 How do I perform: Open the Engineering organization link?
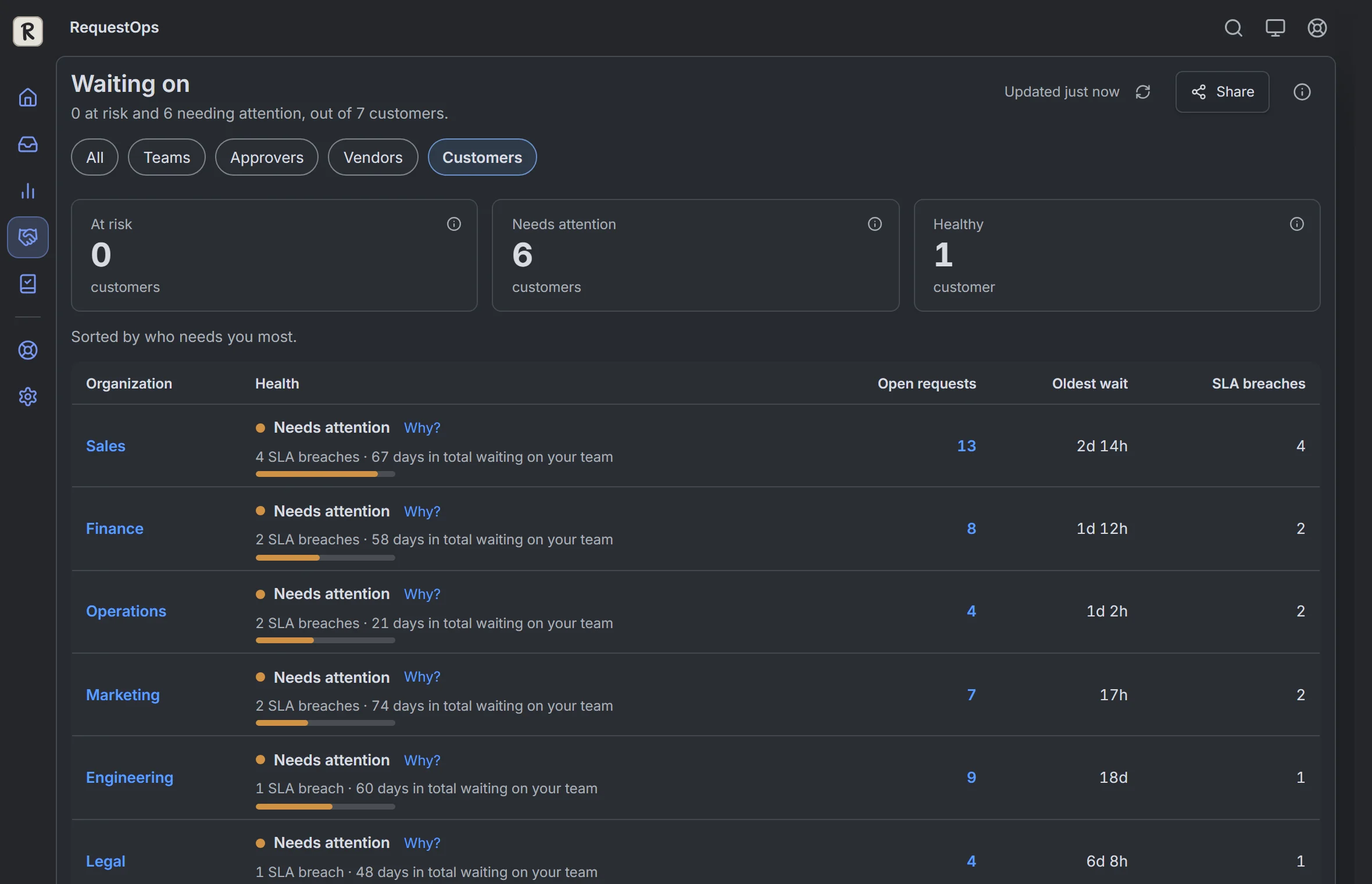(130, 778)
